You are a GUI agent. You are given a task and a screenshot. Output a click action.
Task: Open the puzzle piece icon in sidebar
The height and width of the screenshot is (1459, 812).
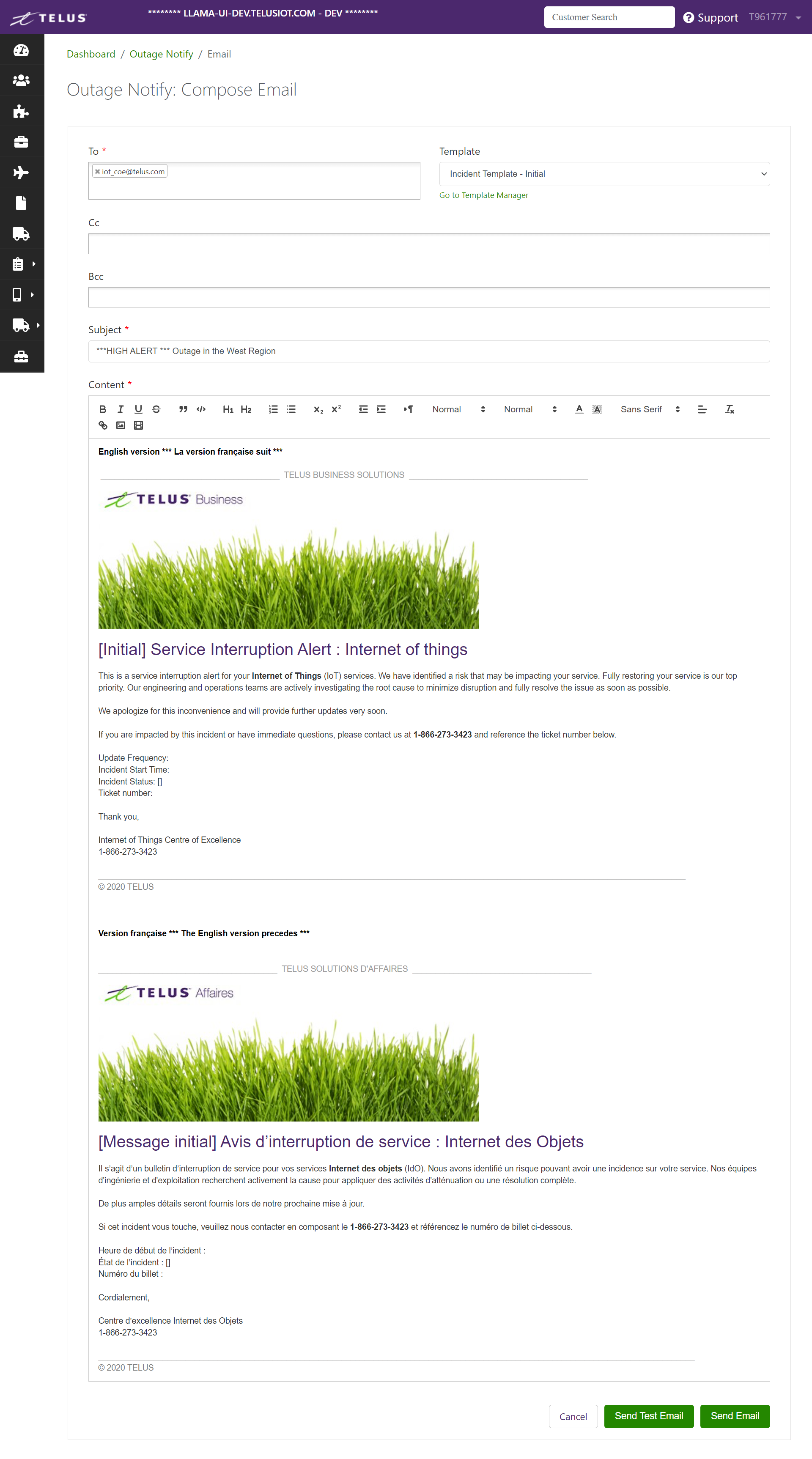pyautogui.click(x=21, y=111)
